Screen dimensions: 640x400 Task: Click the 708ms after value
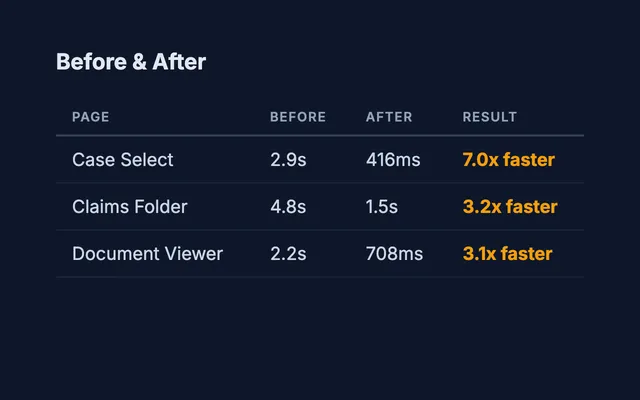point(394,254)
